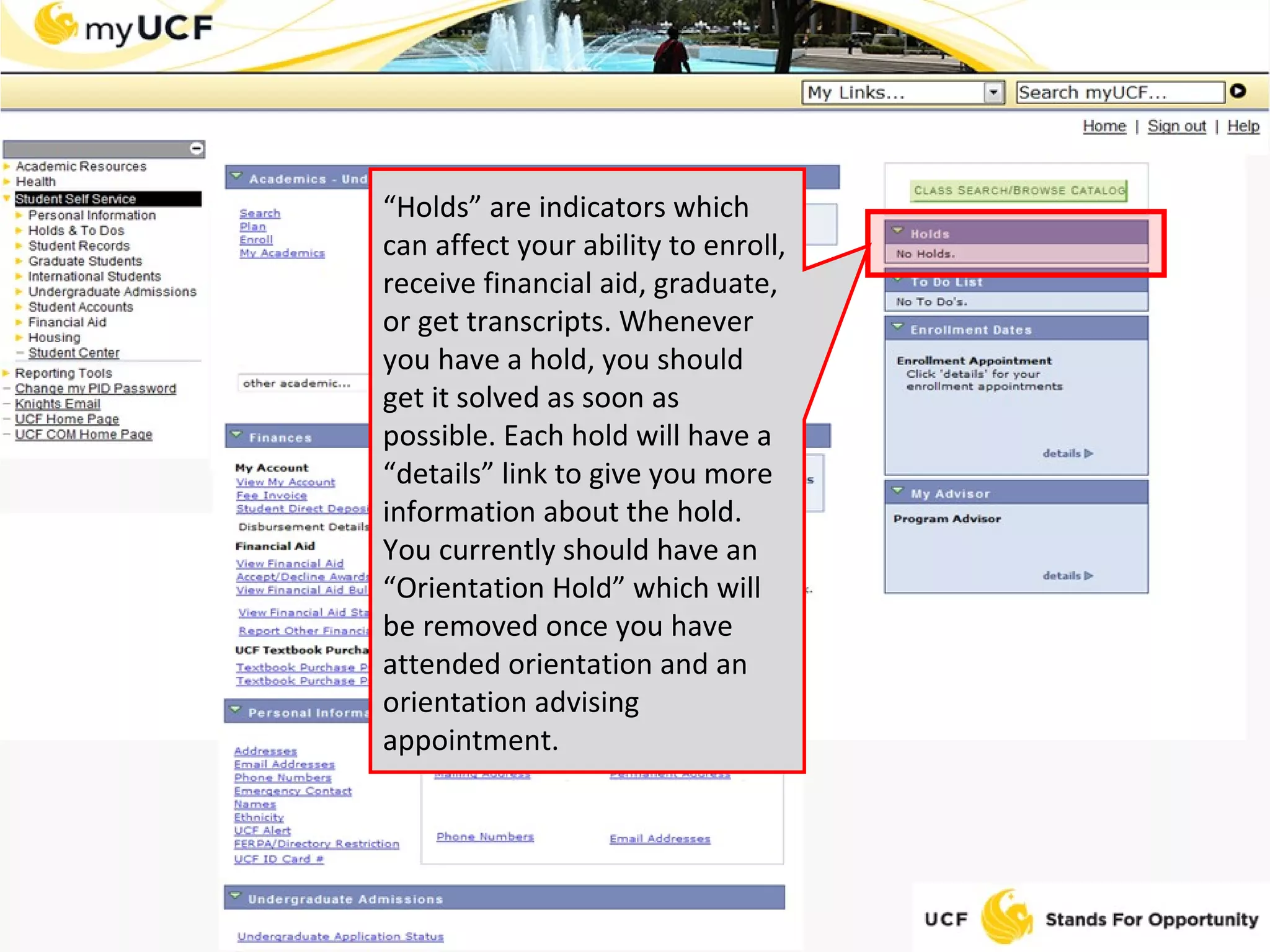This screenshot has width=1270, height=952.
Task: Open UCF Home Page link
Action: click(67, 419)
